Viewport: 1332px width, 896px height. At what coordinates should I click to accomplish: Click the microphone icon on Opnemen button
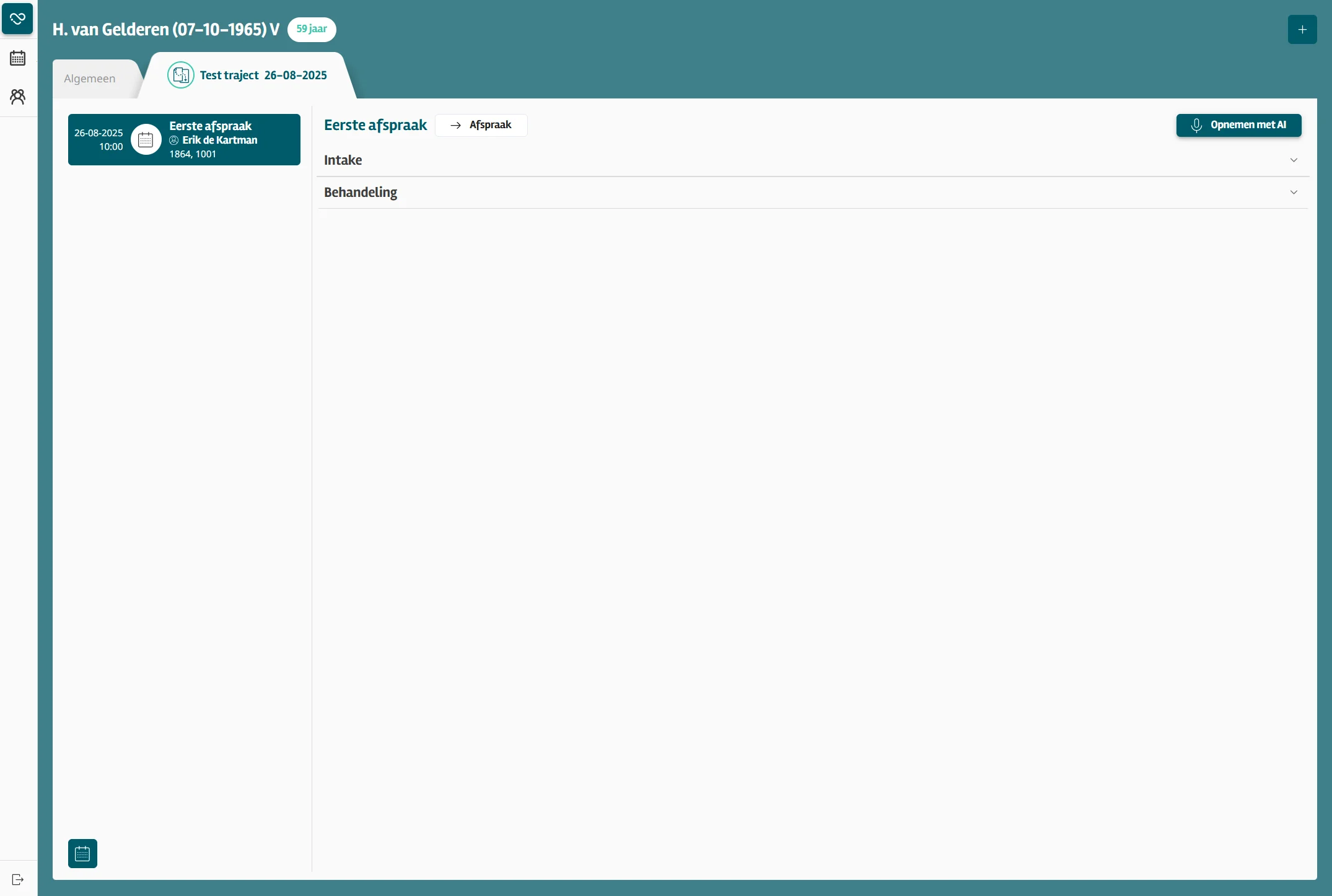[x=1196, y=125]
